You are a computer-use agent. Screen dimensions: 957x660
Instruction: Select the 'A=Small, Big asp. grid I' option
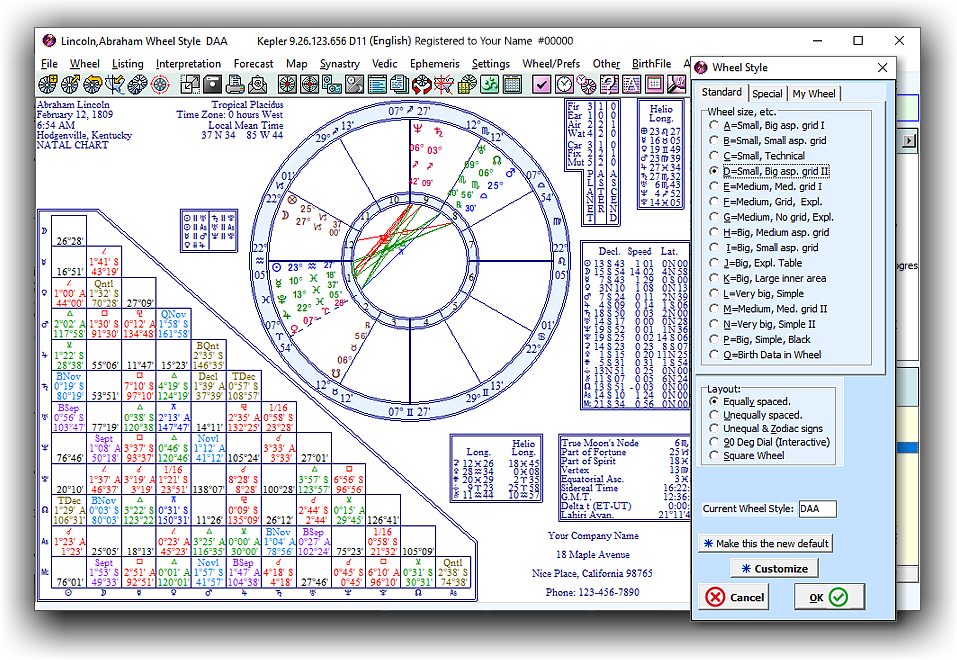pos(713,126)
